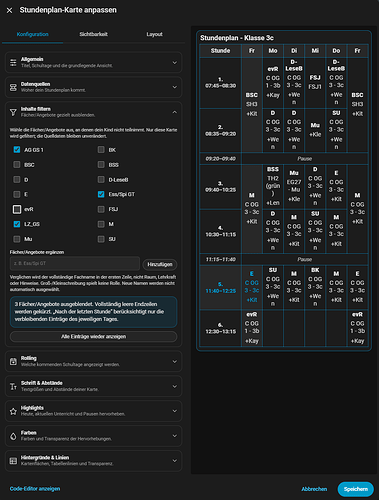This screenshot has width=379, height=500.
Task: Collapse the Inhalte filtern section chevron
Action: point(174,112)
